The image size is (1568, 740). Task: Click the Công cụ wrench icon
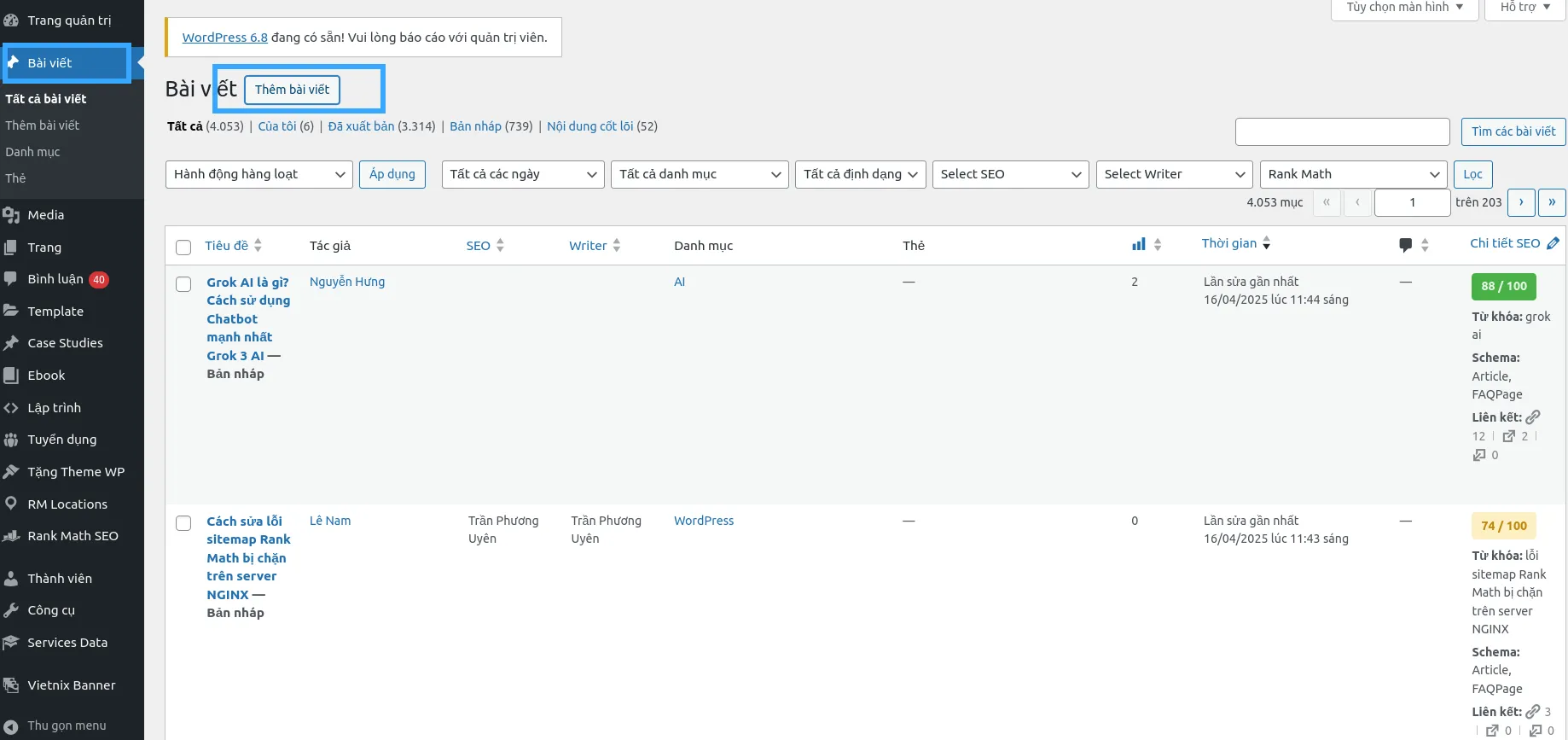pos(11,610)
